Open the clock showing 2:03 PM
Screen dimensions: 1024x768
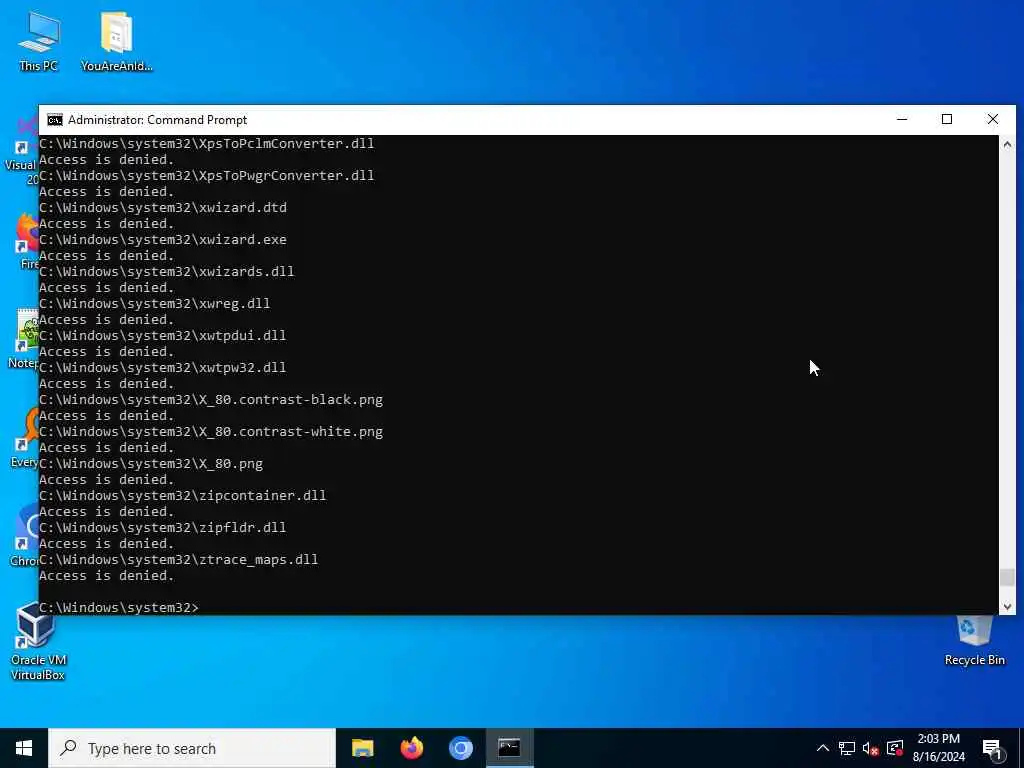coord(938,748)
